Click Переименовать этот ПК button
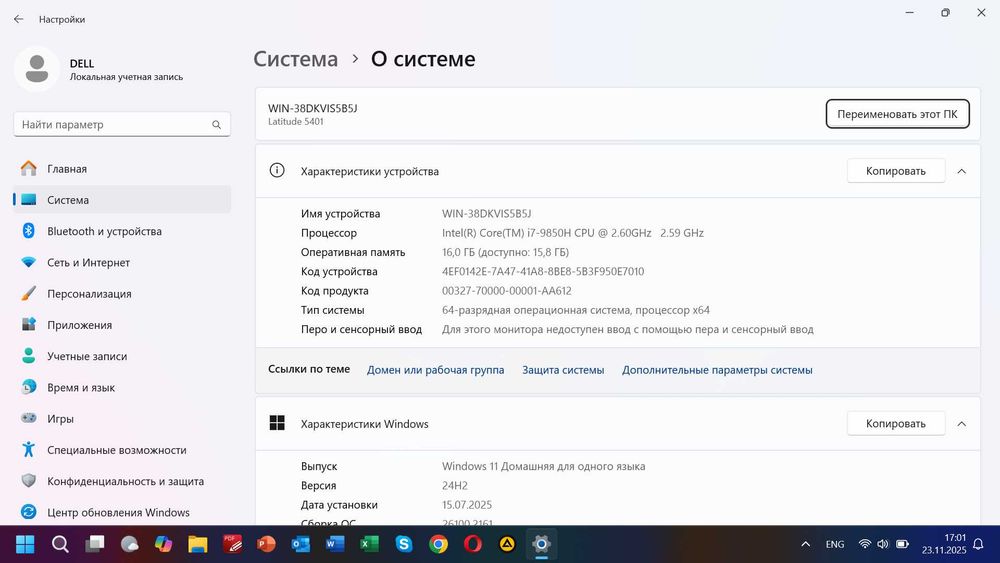This screenshot has width=1000, height=563. [x=897, y=114]
